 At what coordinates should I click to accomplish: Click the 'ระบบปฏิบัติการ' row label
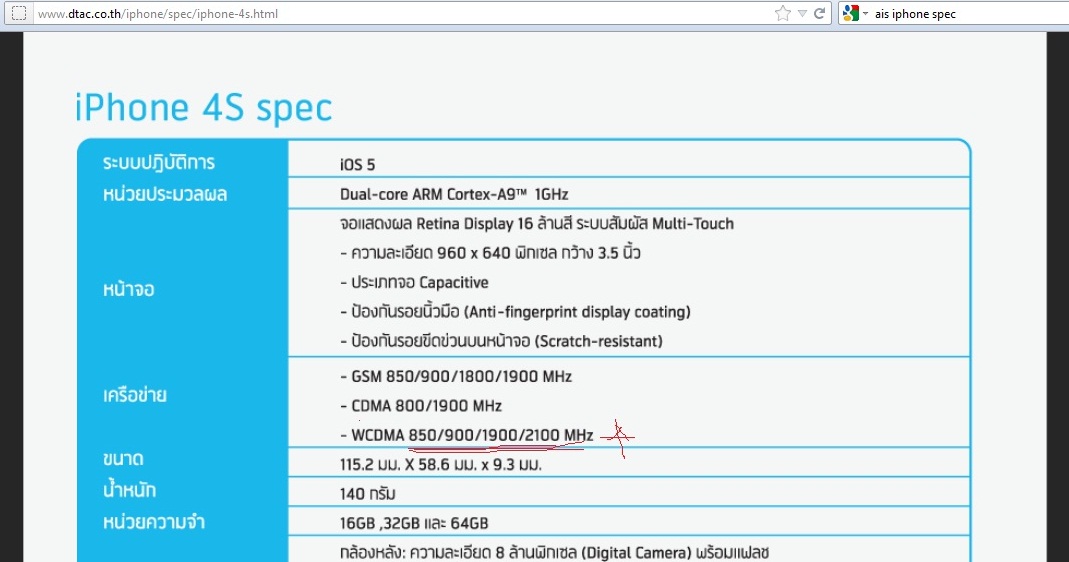pyautogui.click(x=159, y=163)
